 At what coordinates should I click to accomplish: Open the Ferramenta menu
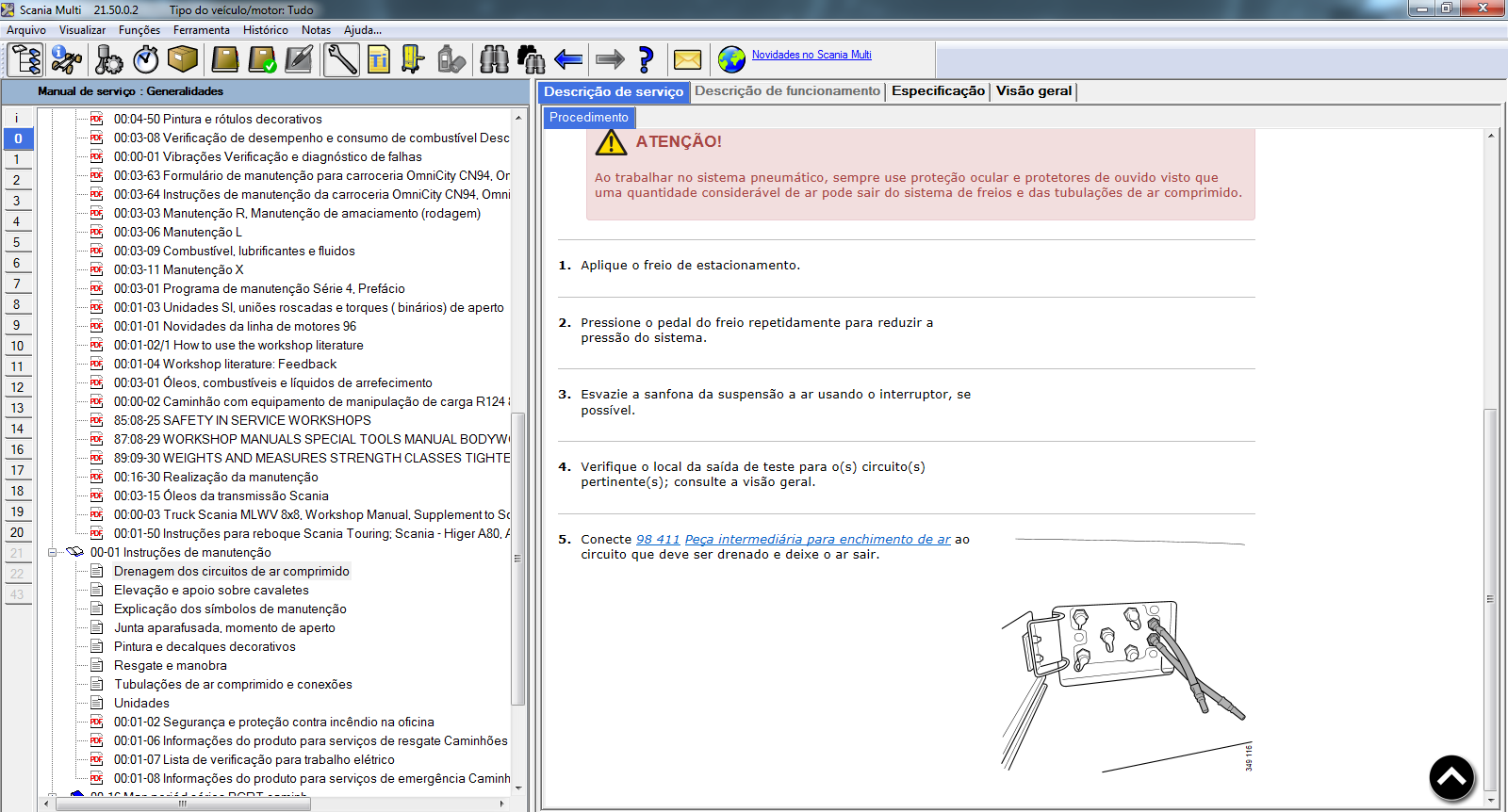[x=201, y=30]
